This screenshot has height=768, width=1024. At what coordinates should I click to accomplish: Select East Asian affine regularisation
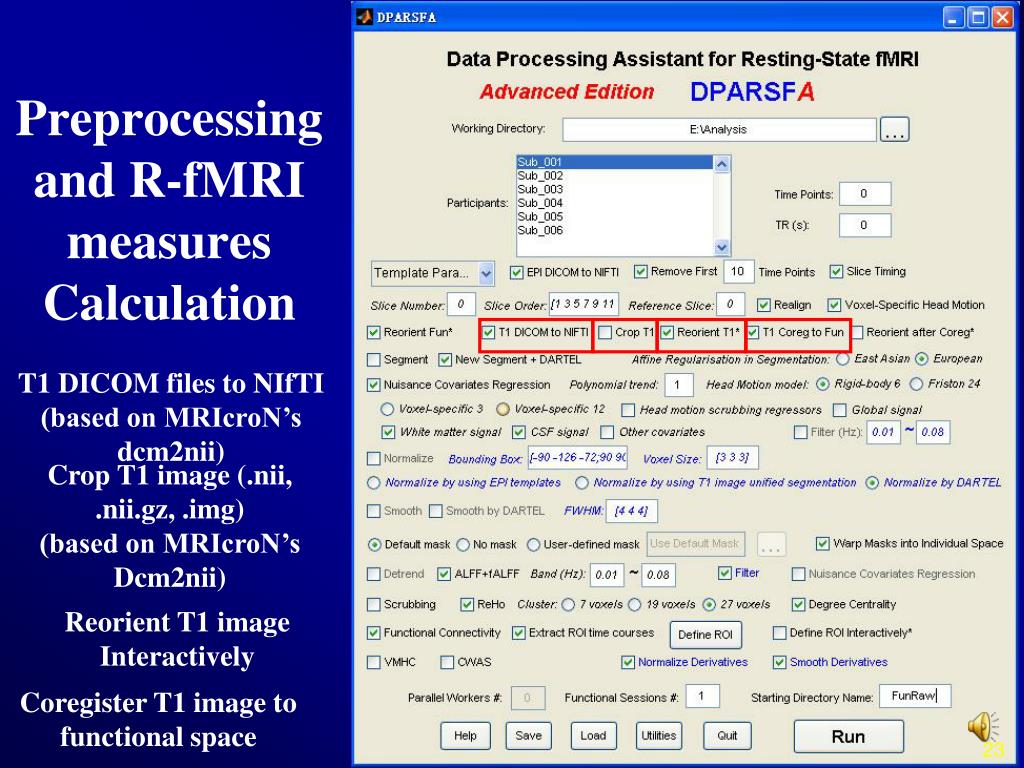pyautogui.click(x=843, y=359)
